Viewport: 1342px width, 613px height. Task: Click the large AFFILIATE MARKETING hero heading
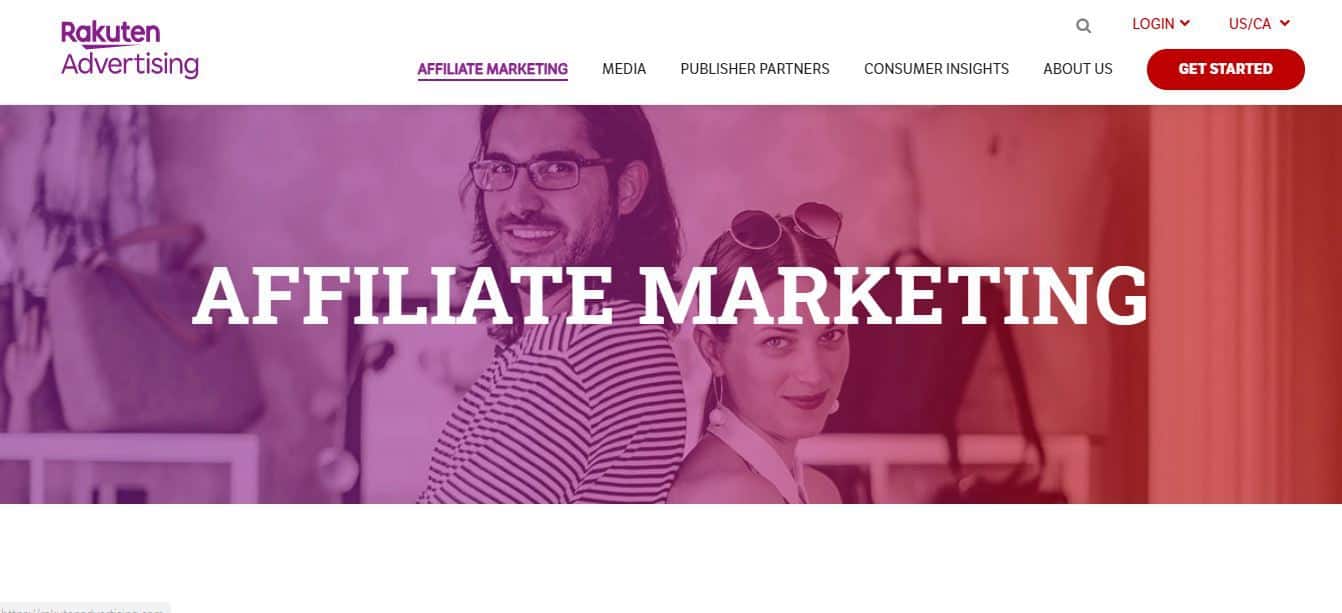click(x=670, y=294)
